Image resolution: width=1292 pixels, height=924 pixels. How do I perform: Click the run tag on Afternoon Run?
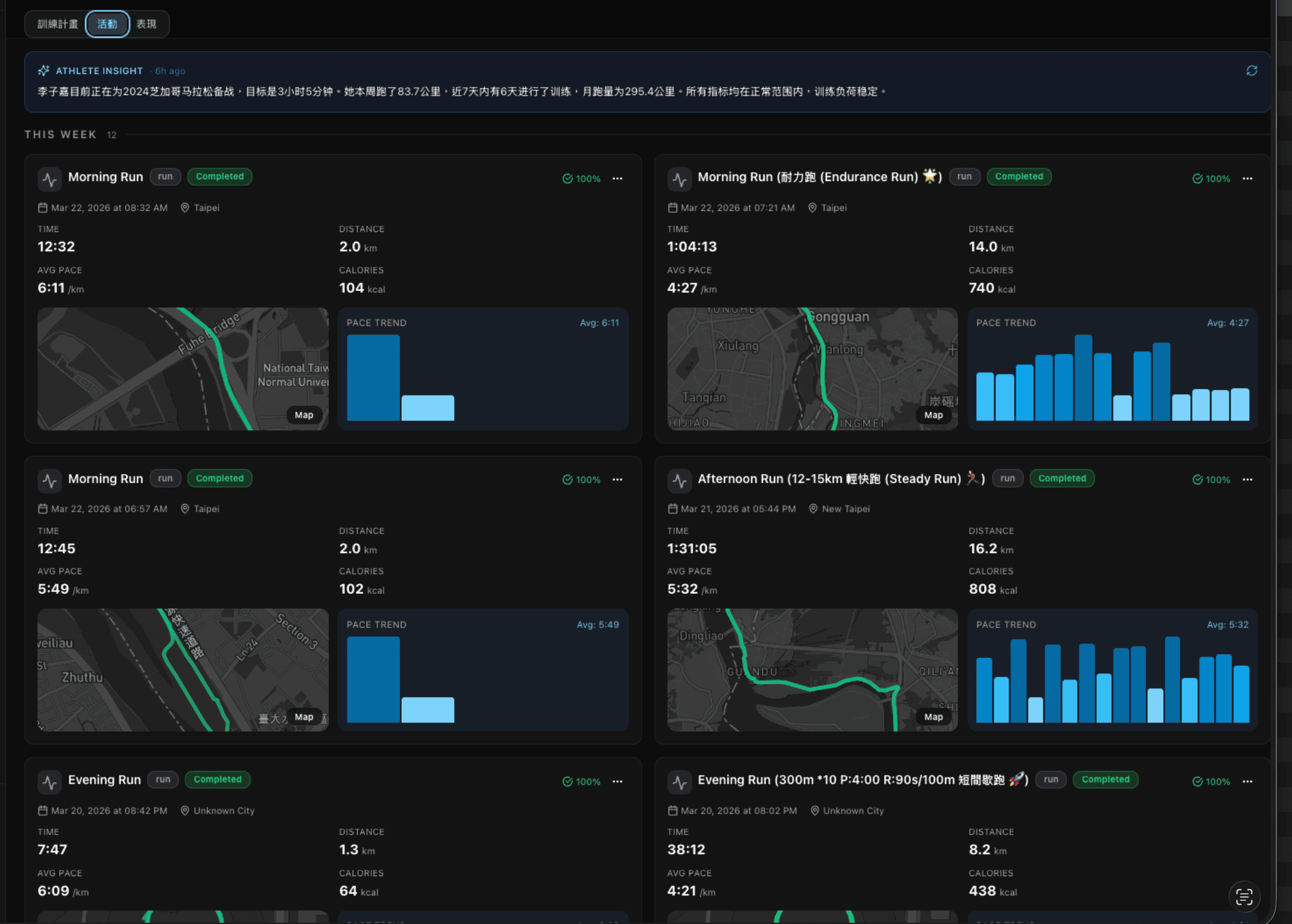tap(1007, 478)
